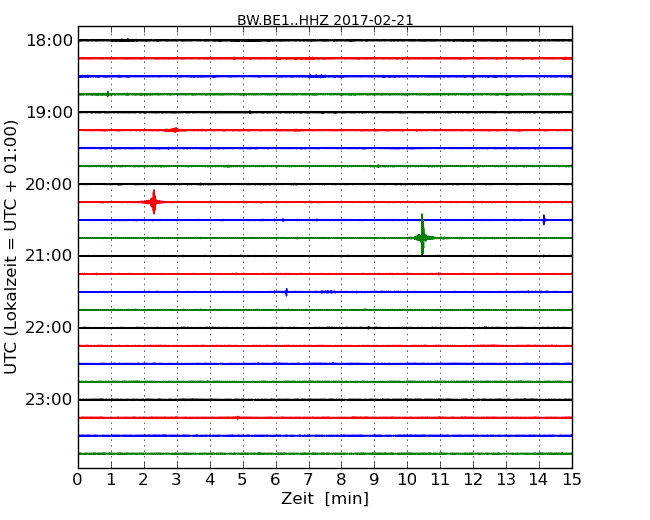Screen dimensions: 650x520
Task: Select the 19:00 time label
Action: pyautogui.click(x=49, y=112)
